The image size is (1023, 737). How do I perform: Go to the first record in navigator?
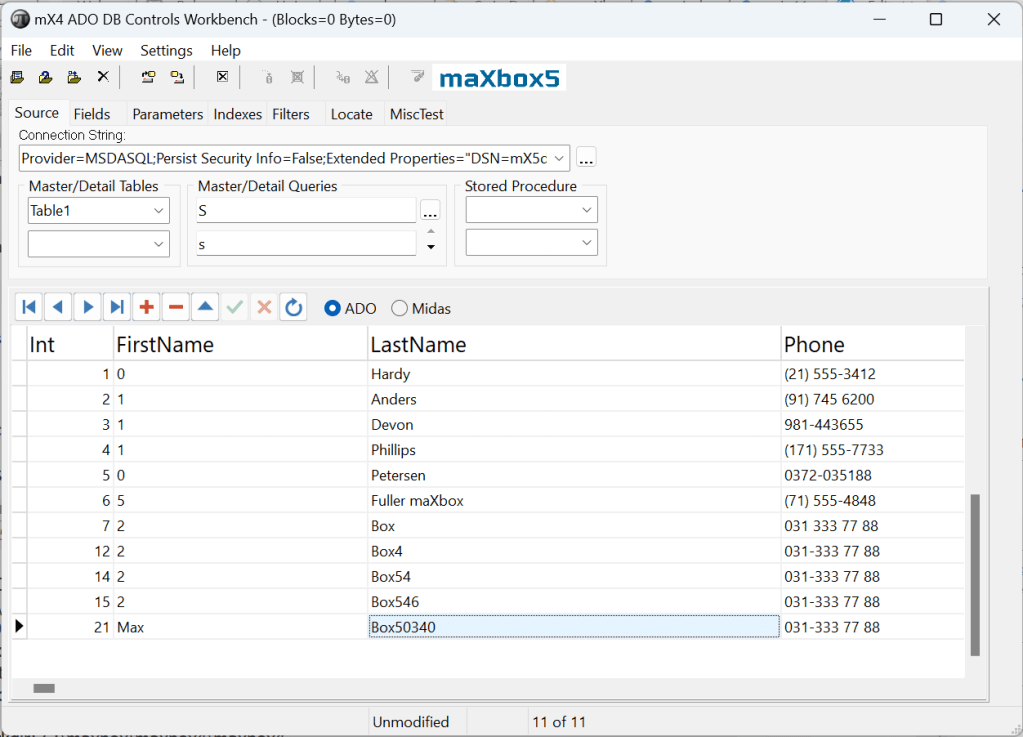pos(29,308)
